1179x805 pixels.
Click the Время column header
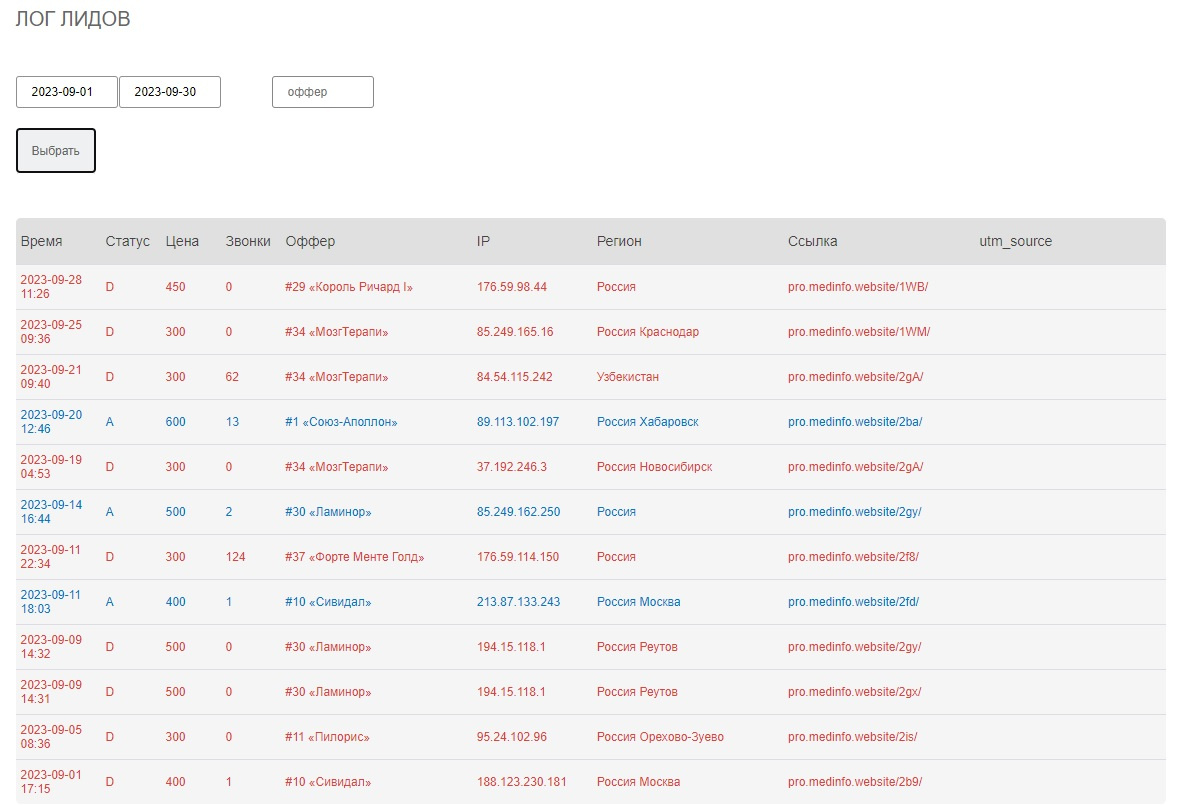pos(41,241)
